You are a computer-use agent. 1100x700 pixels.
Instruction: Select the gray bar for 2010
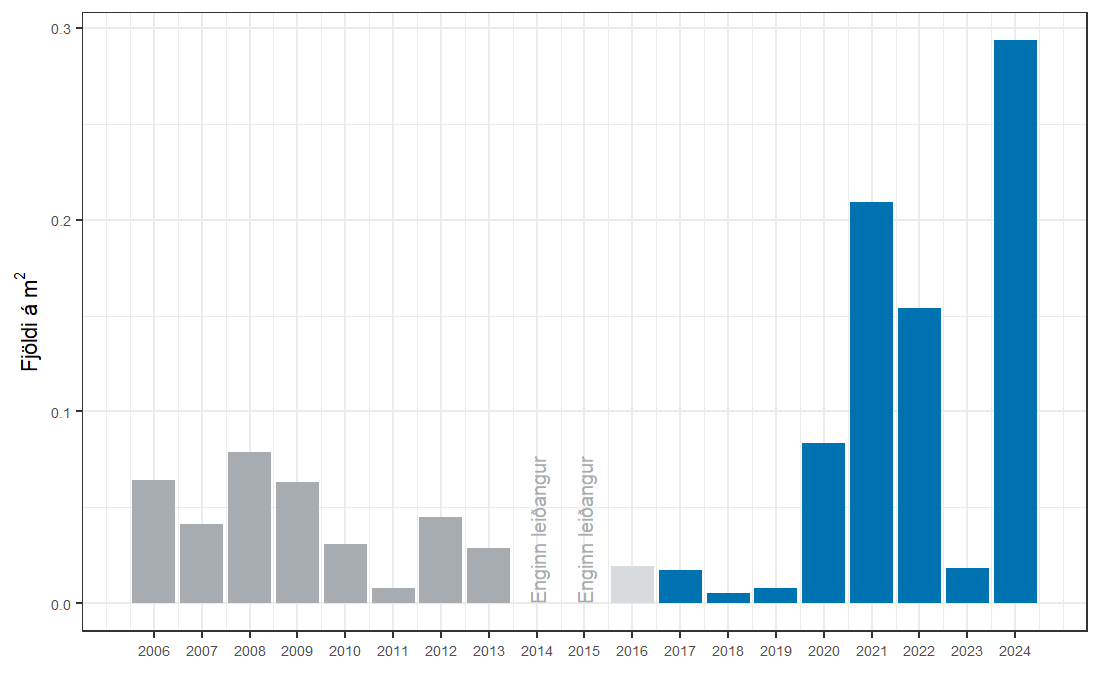(x=345, y=573)
